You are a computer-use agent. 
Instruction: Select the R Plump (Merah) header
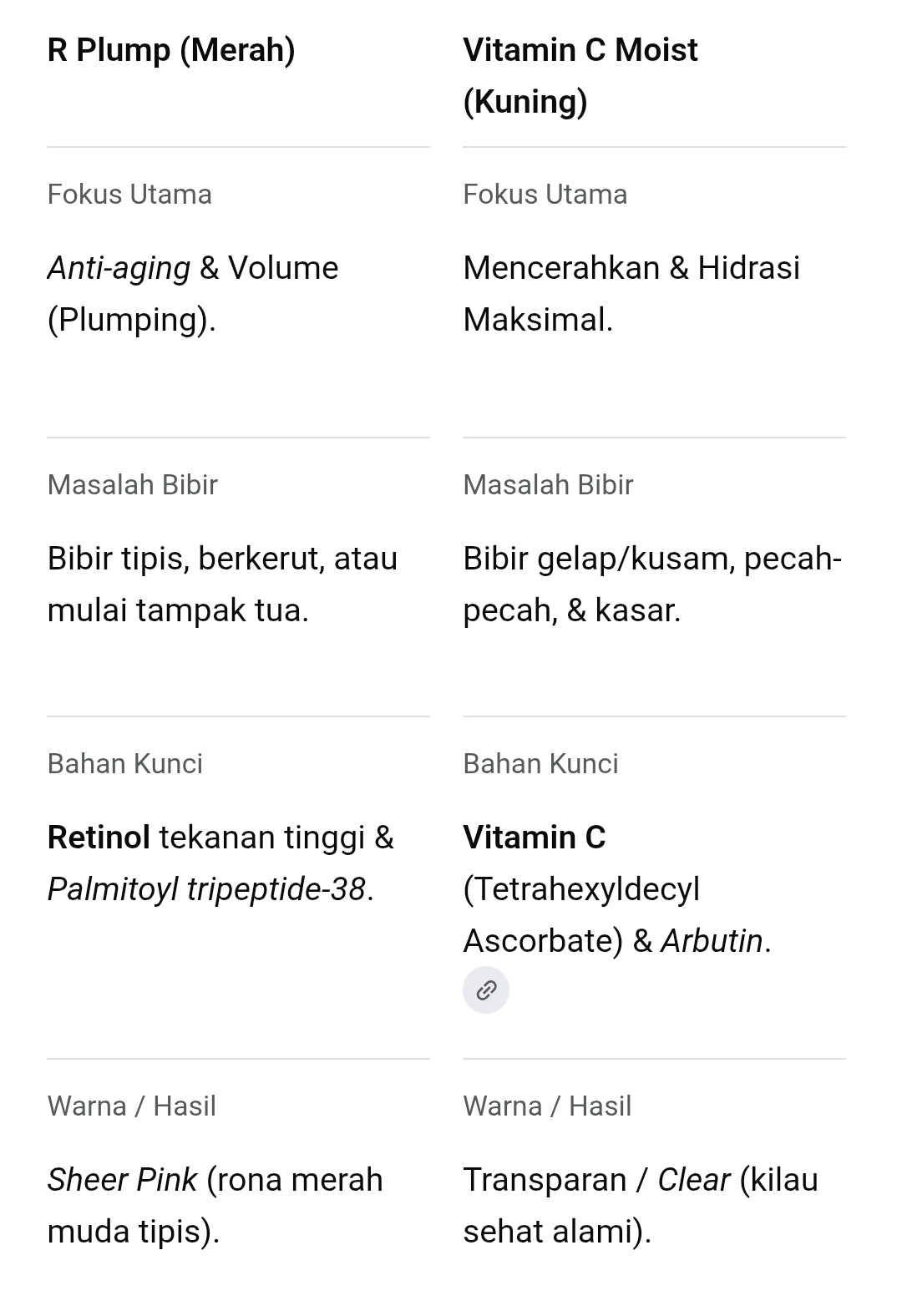[x=171, y=50]
